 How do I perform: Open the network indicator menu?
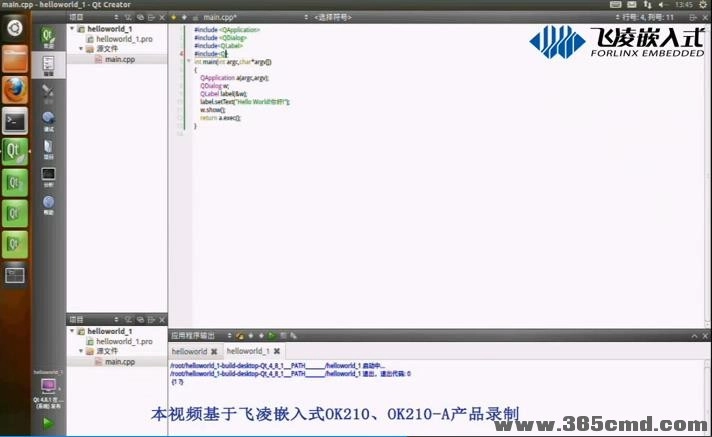pos(647,5)
